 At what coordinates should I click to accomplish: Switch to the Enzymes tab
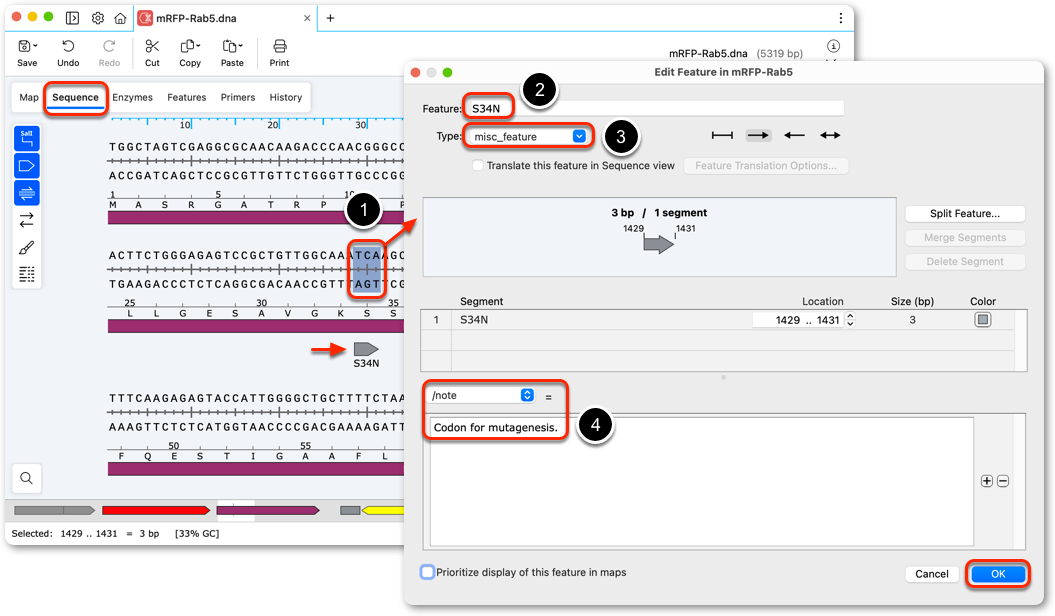tap(133, 98)
